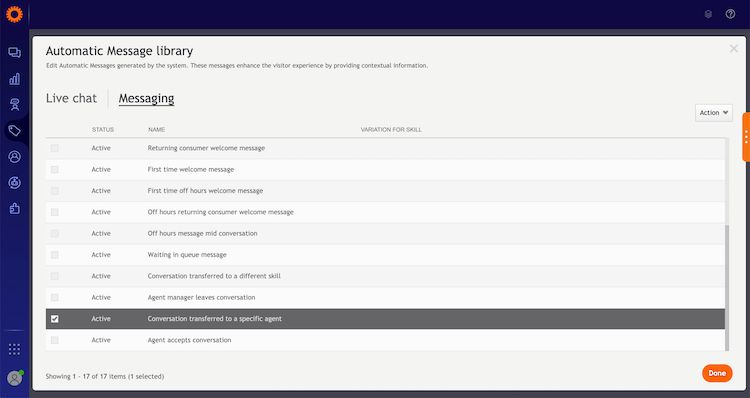Sort by the STATUS column header
The image size is (750, 398).
pos(103,130)
